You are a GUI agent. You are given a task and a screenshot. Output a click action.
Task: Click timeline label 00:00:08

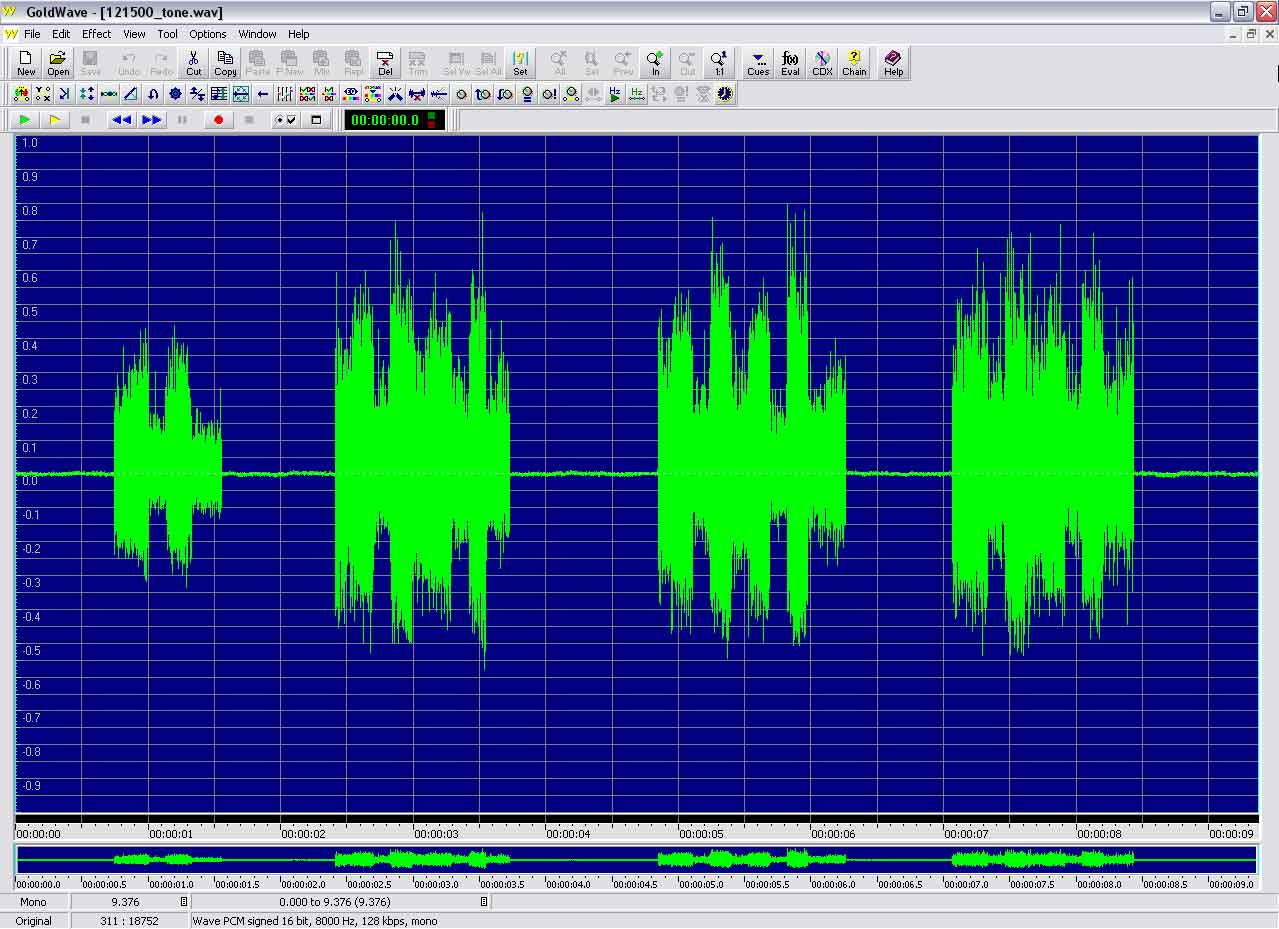1099,834
